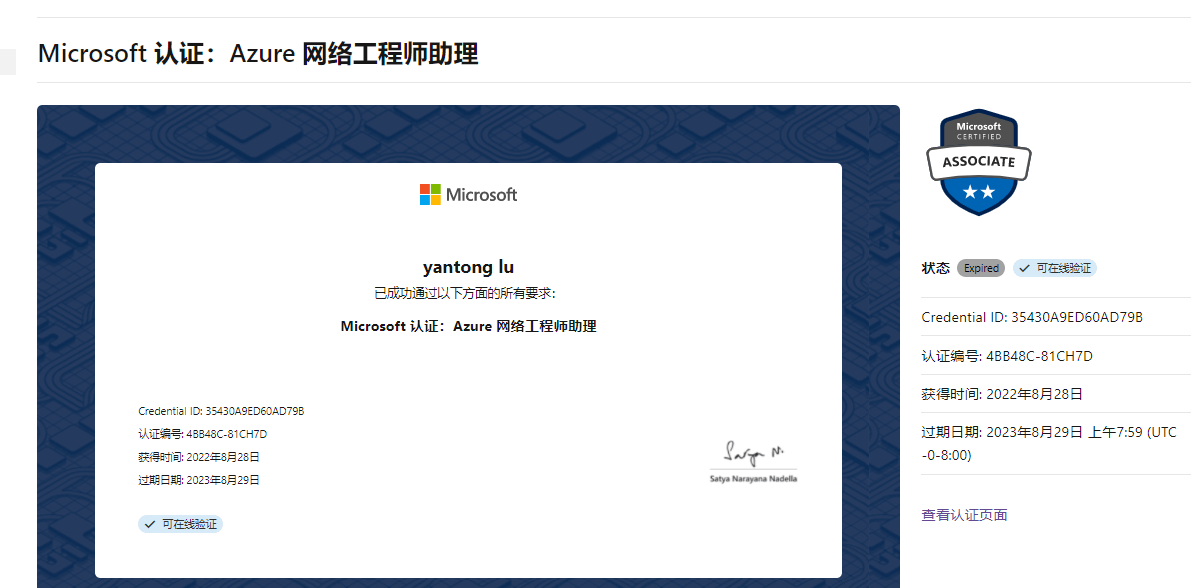Click the certificate heading Azure 网络工程师助理

(468, 326)
